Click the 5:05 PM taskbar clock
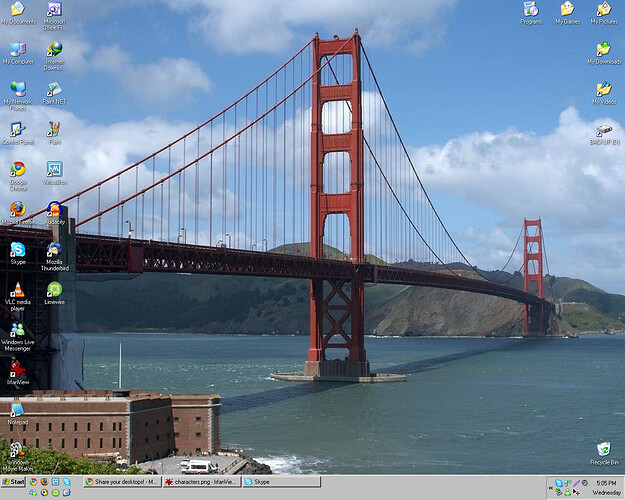This screenshot has width=625, height=500. click(x=606, y=482)
